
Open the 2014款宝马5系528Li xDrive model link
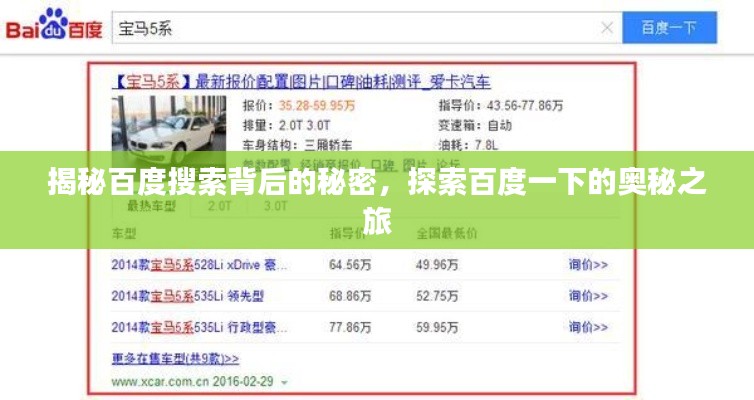pos(199,264)
